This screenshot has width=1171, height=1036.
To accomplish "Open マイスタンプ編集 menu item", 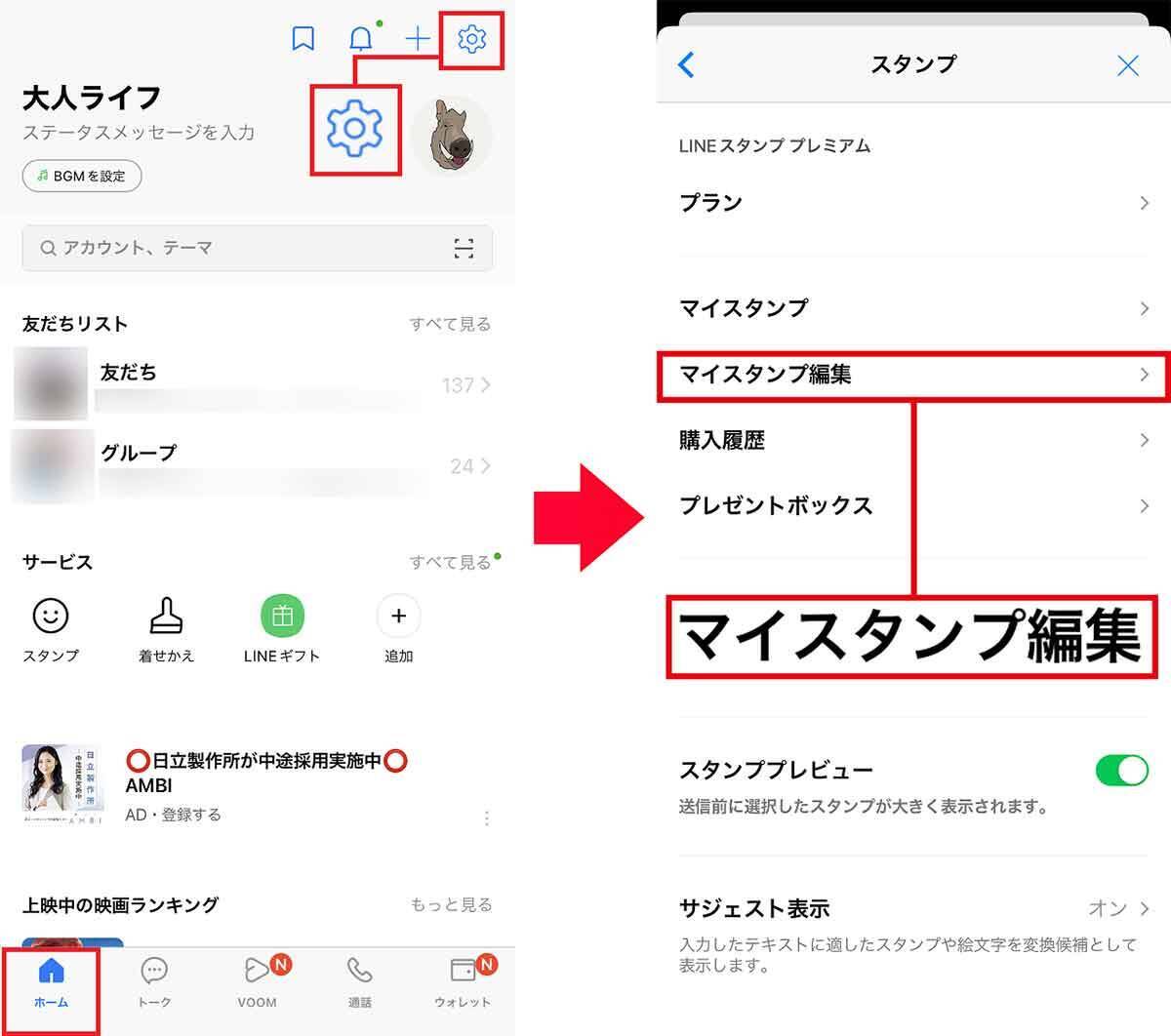I will [x=912, y=375].
